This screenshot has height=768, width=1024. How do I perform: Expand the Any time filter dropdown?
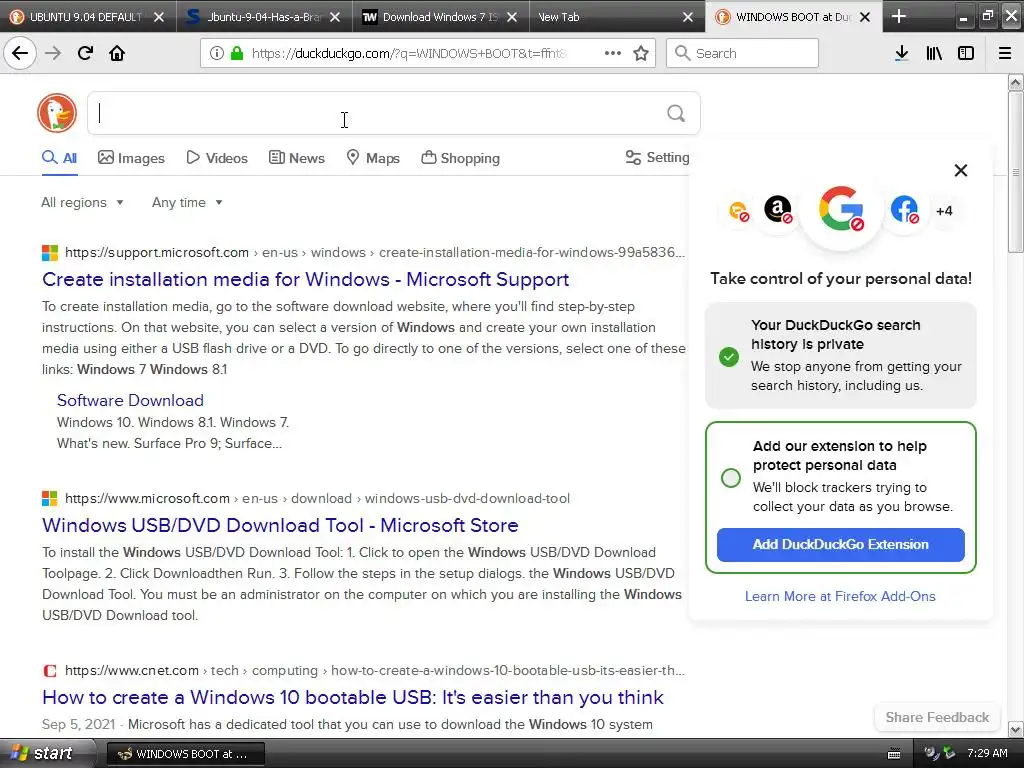click(187, 202)
